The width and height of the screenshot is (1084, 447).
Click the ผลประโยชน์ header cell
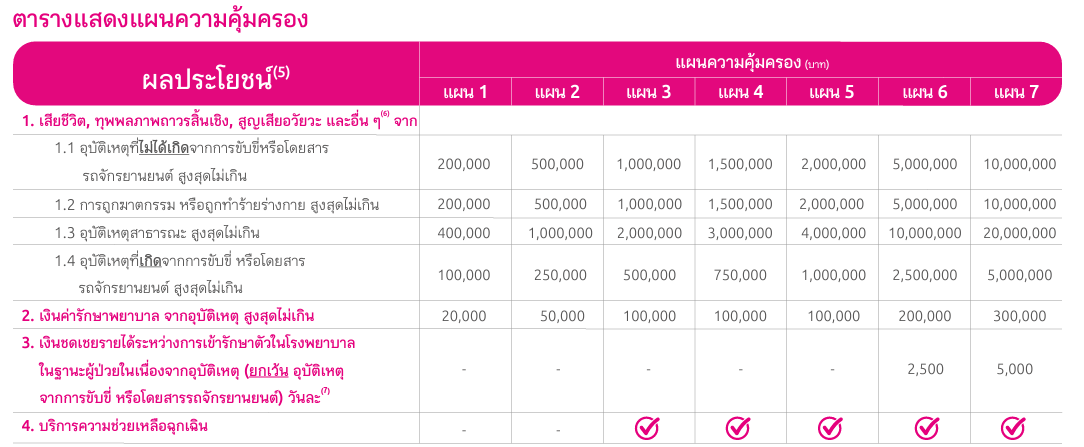[x=216, y=75]
